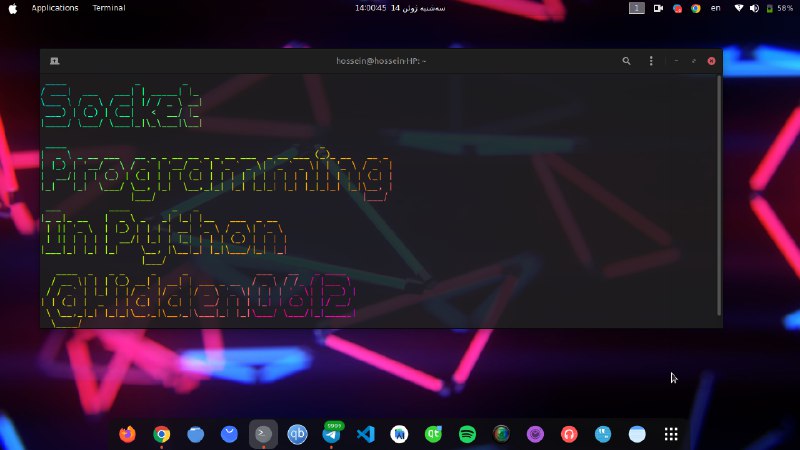Open the terminal three-dot menu
The height and width of the screenshot is (450, 800).
(x=651, y=61)
